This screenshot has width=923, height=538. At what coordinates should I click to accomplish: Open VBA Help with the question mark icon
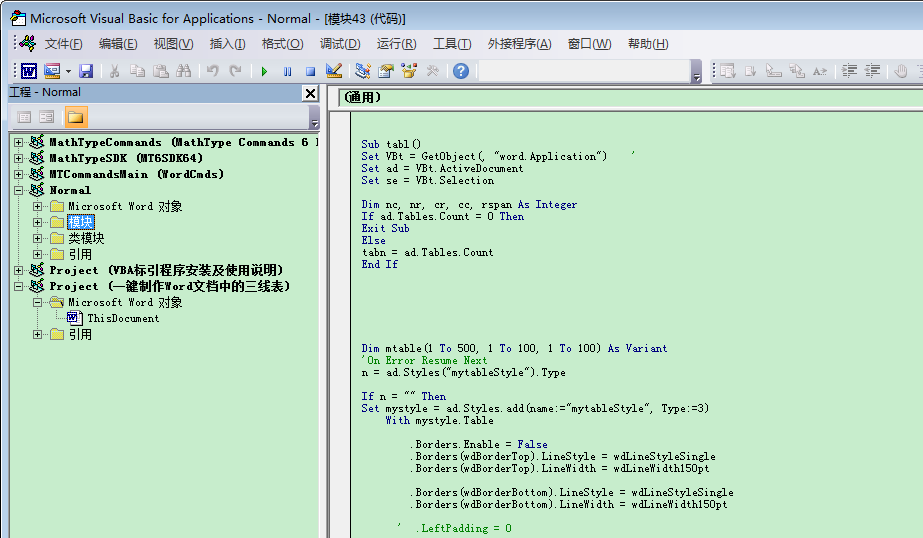[461, 71]
